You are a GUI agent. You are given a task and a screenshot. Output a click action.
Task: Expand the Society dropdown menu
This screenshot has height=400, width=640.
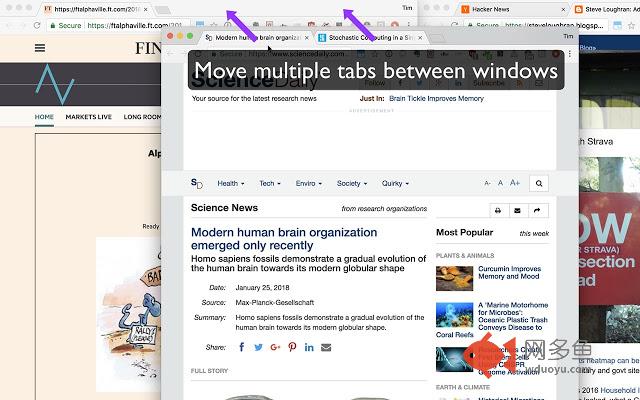352,184
